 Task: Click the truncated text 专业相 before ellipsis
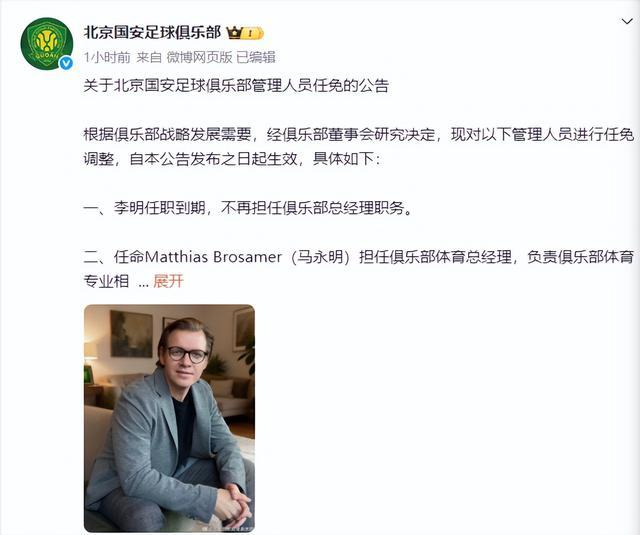pyautogui.click(x=107, y=281)
